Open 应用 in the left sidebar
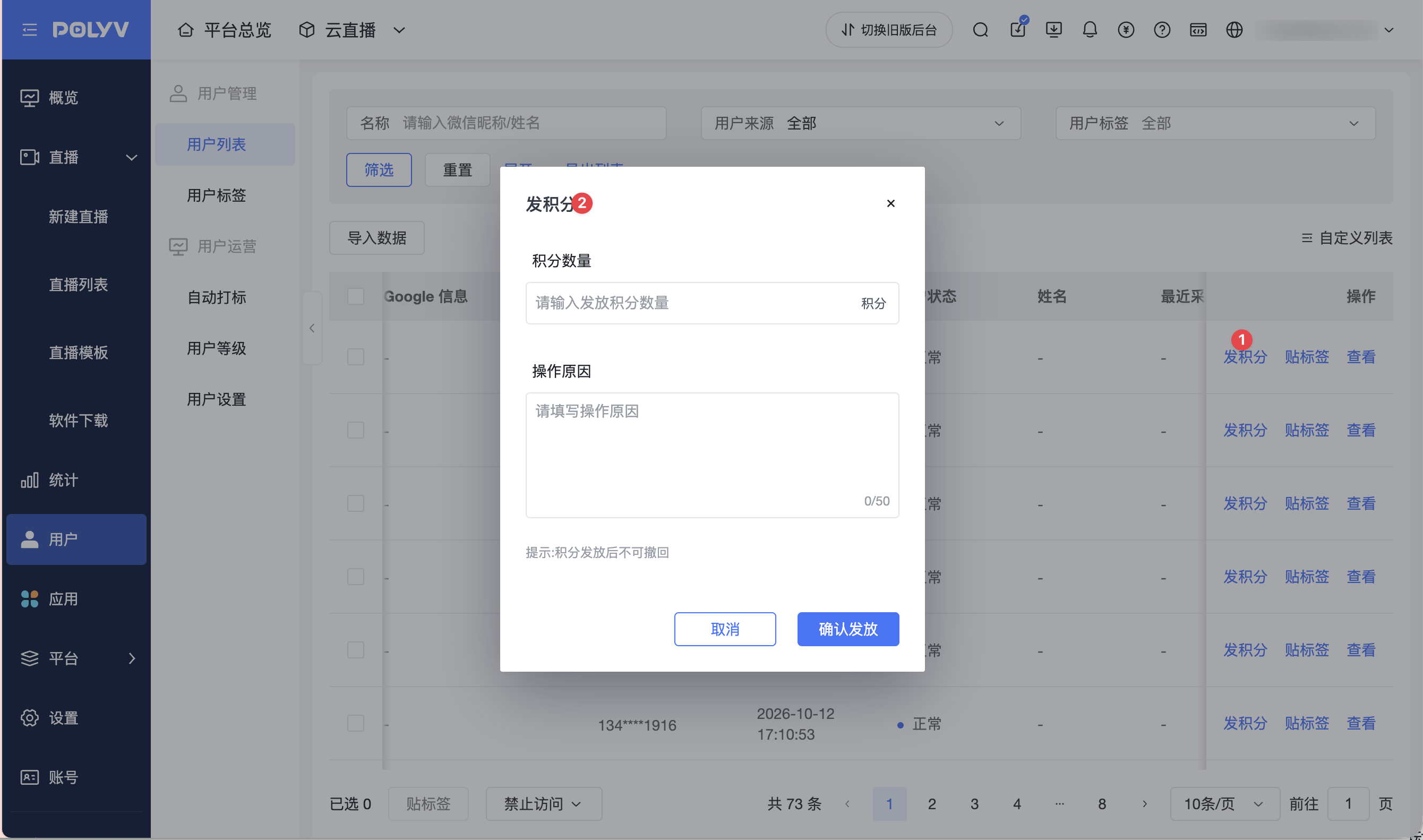Viewport: 1423px width, 840px height. pyautogui.click(x=76, y=598)
